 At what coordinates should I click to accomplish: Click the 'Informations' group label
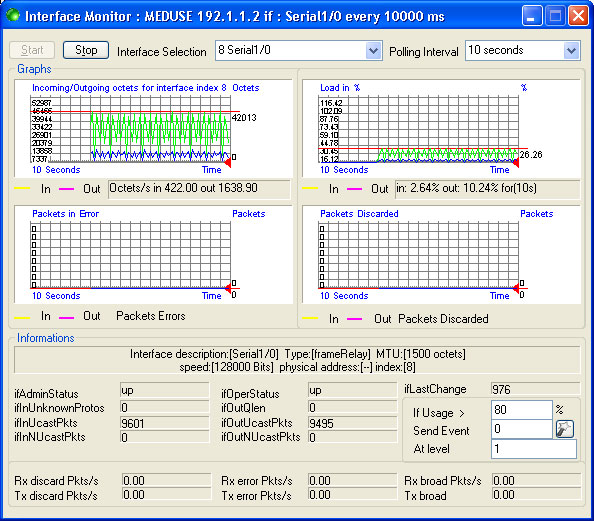coord(45,338)
